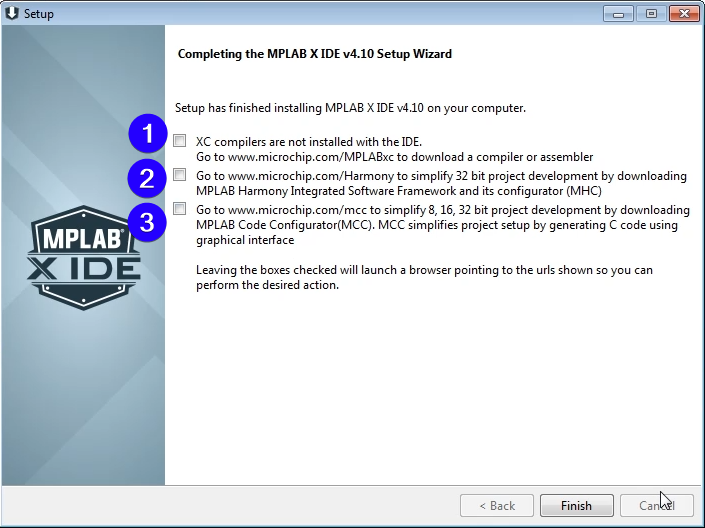Screen dimensions: 705x528
Task: Click the Cancel button
Action: click(656, 506)
